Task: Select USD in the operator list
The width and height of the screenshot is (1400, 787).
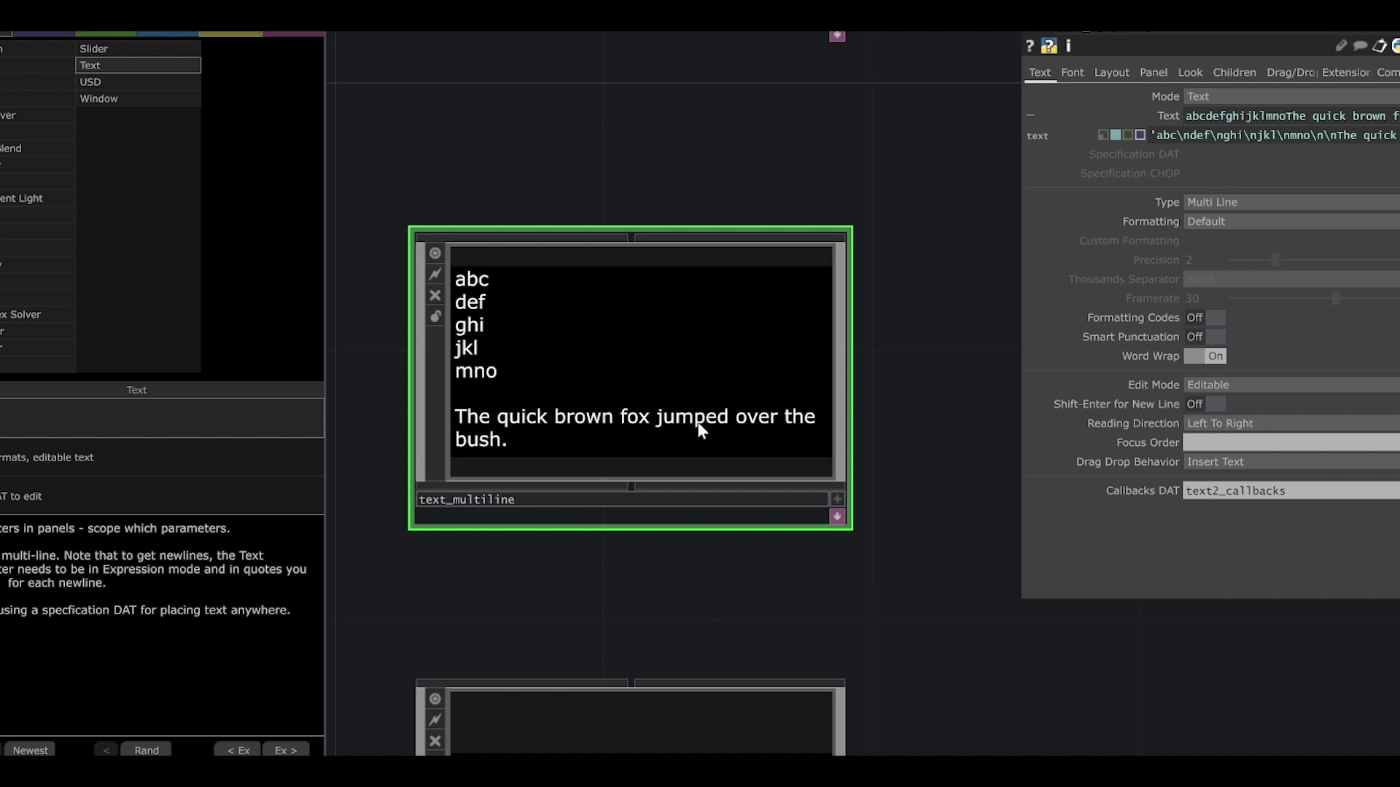Action: [x=138, y=82]
